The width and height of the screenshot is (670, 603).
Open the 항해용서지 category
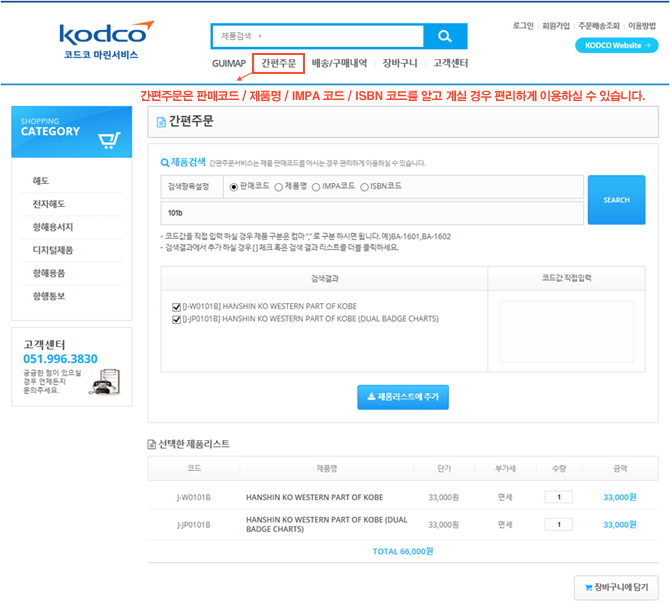pyautogui.click(x=53, y=227)
